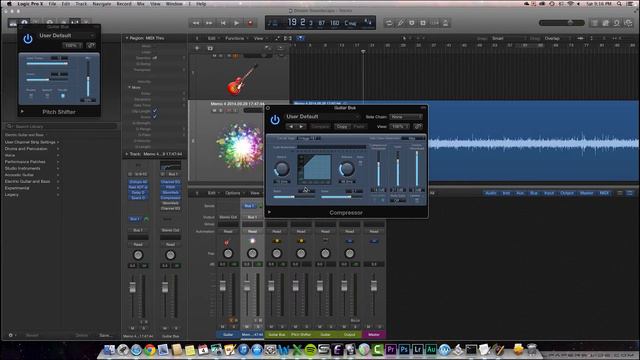
Task: Adjust Pitch Shifter mix vertical slider
Action: click(88, 80)
